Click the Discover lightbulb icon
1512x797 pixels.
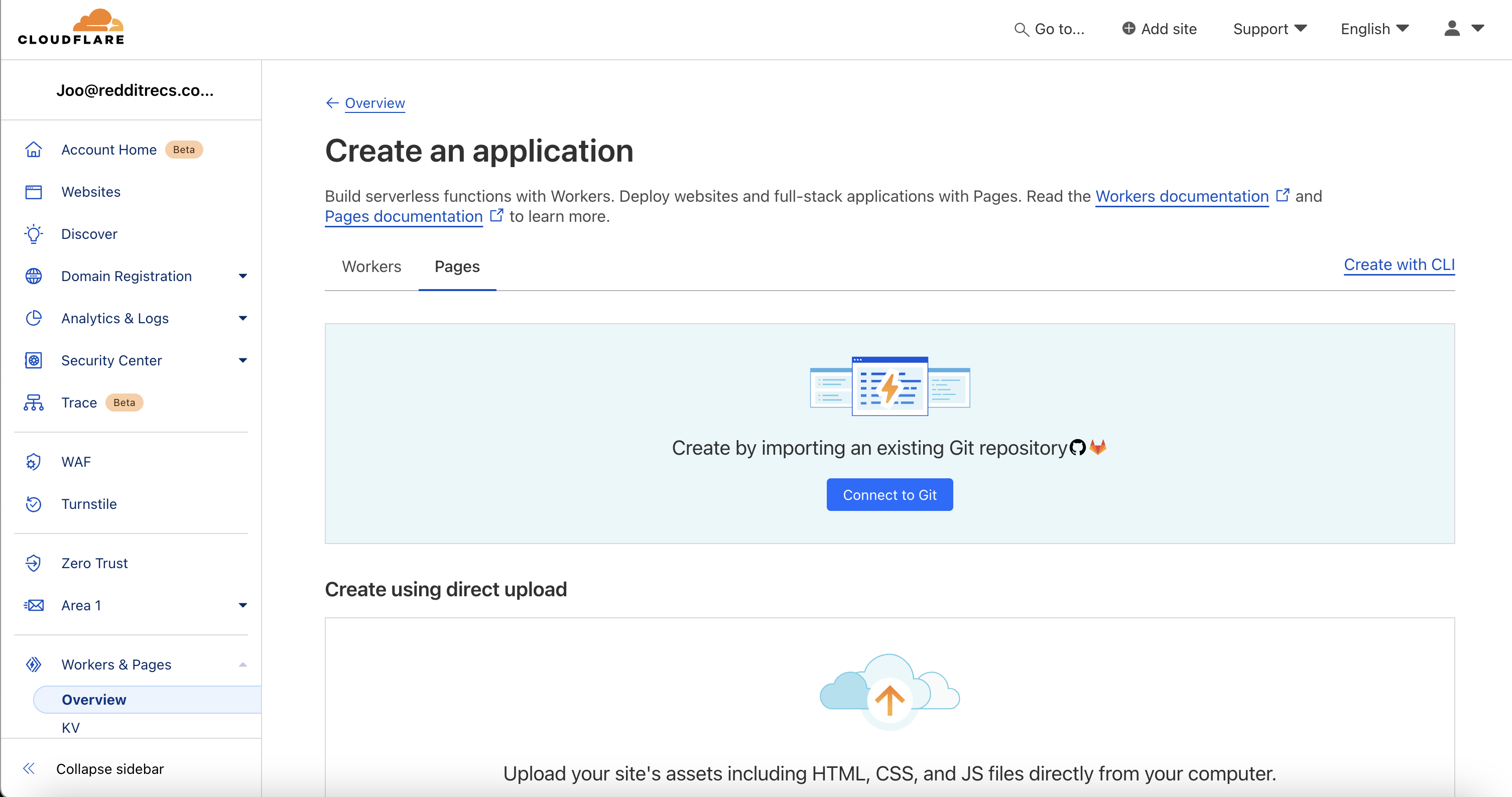pyautogui.click(x=34, y=234)
